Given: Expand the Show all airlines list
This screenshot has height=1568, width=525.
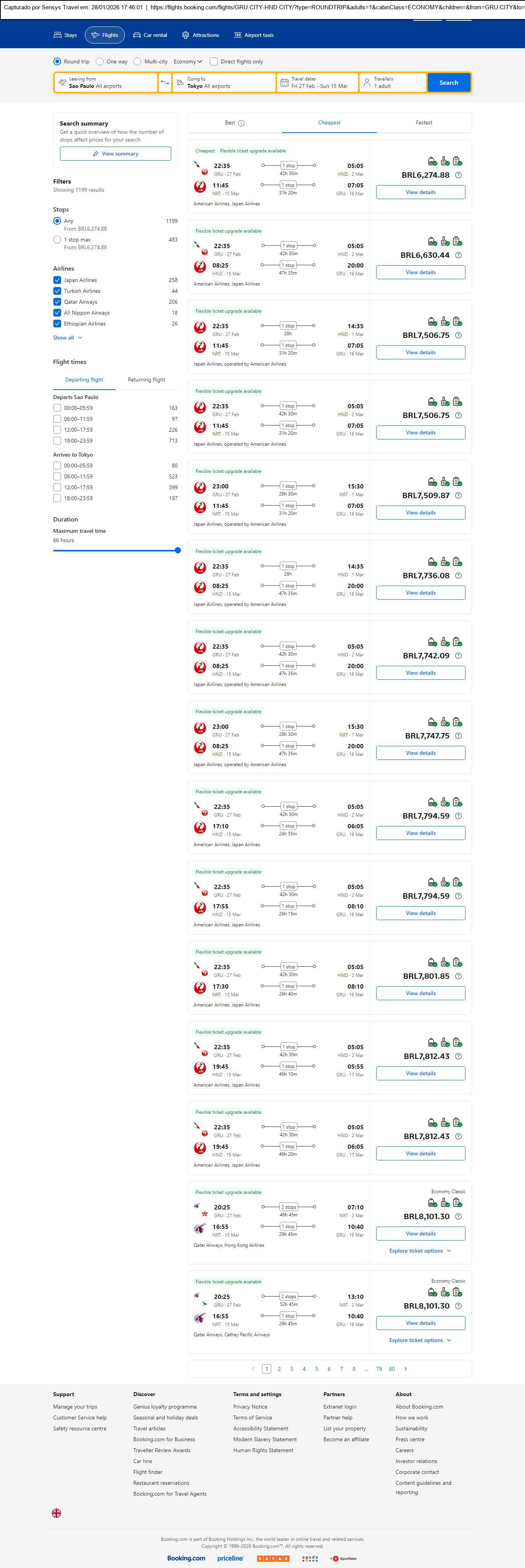Looking at the screenshot, I should tap(68, 338).
